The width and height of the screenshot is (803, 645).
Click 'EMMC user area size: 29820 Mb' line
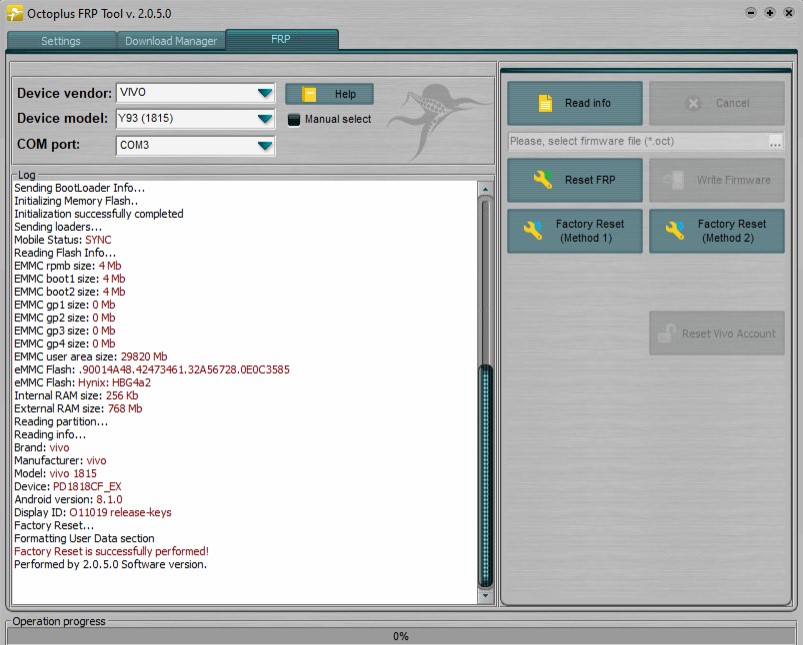click(91, 357)
